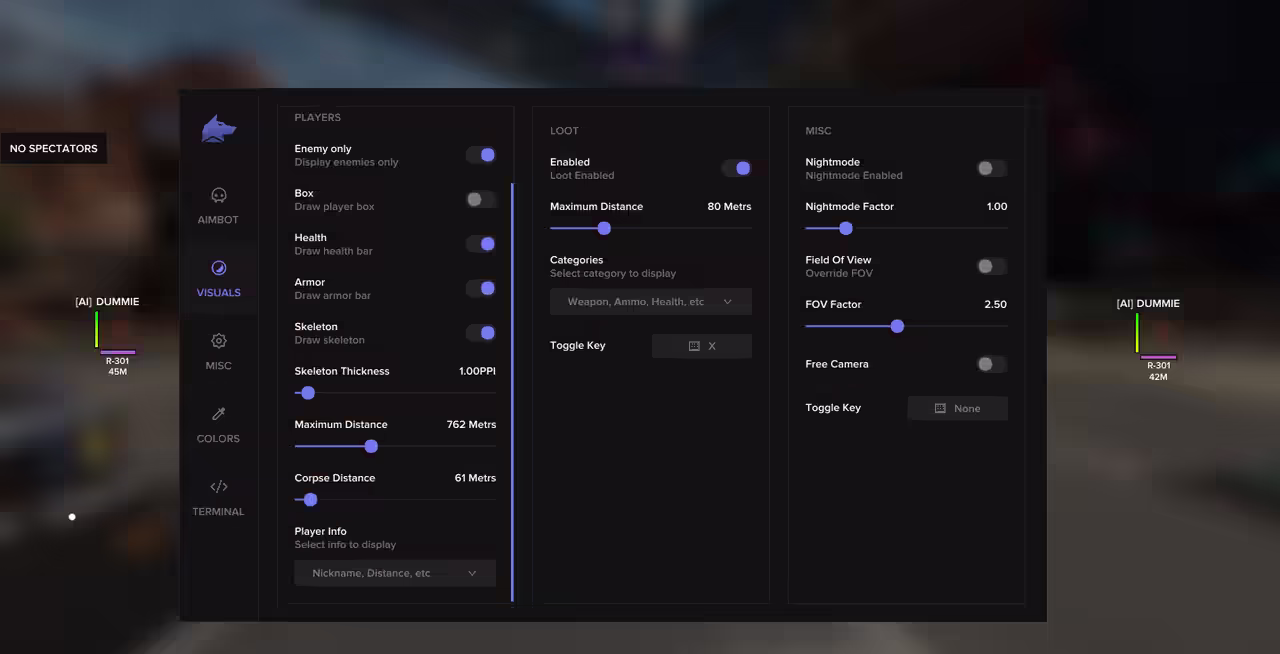Select the Visuals sidebar tab

(218, 278)
